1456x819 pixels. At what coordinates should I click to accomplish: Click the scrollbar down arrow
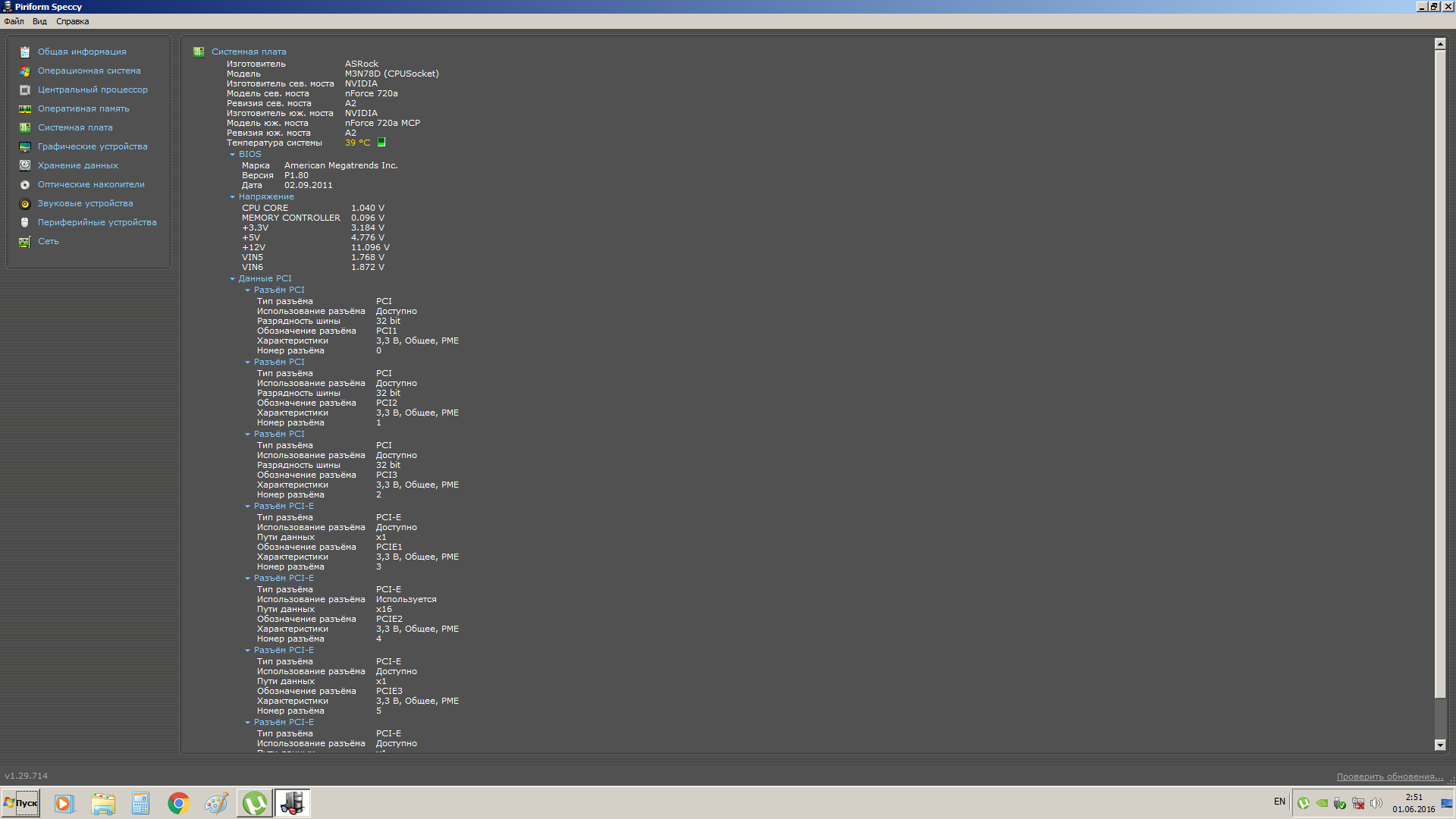click(1440, 745)
